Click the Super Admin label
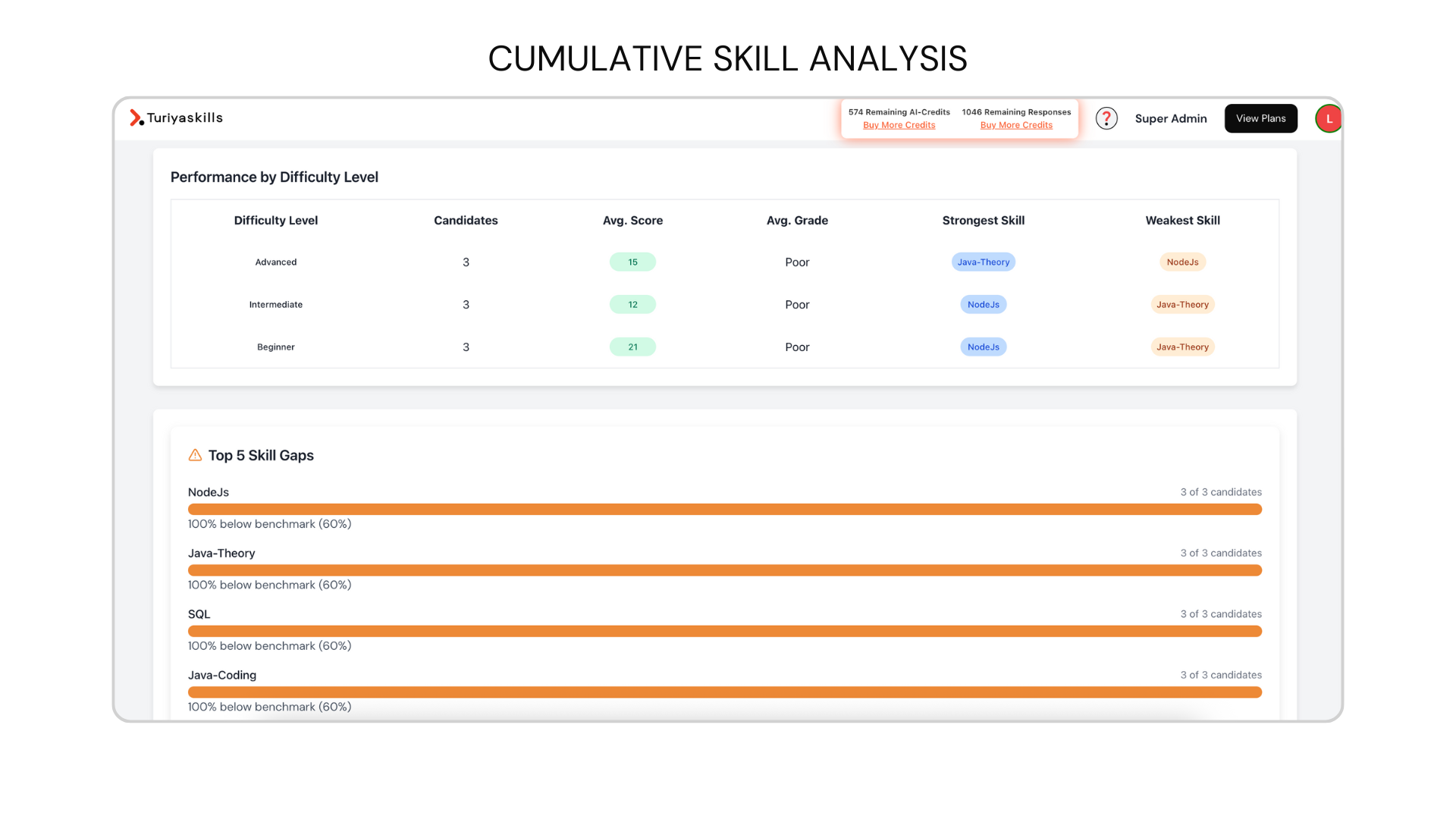 tap(1170, 118)
